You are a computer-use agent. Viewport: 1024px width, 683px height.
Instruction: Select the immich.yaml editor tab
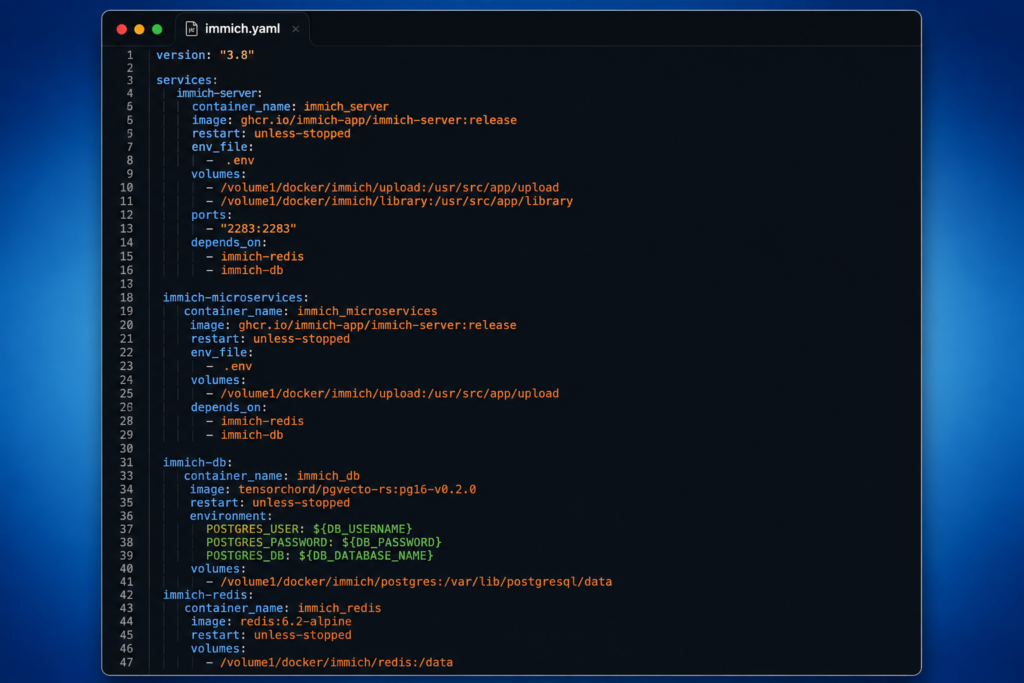coord(243,29)
